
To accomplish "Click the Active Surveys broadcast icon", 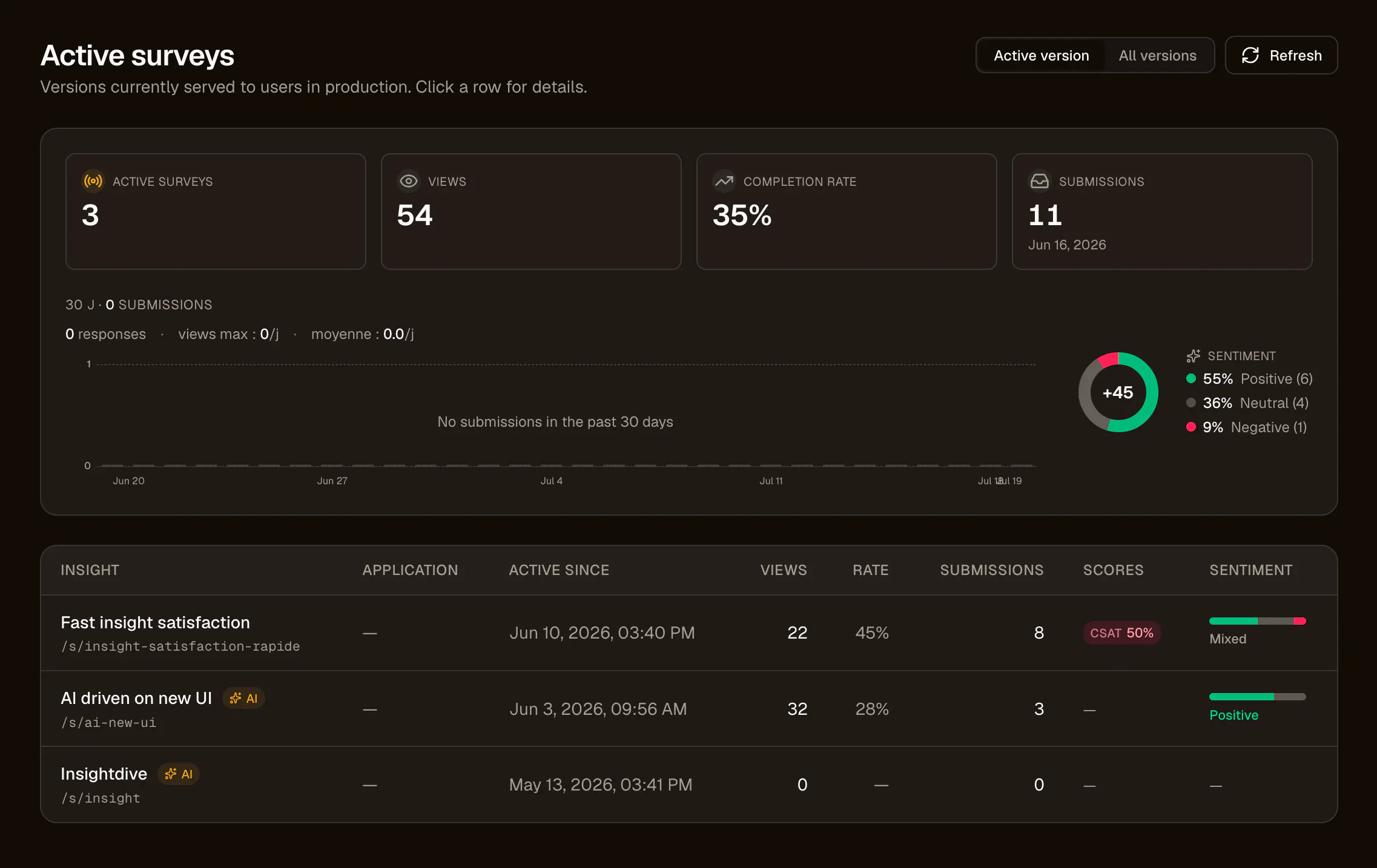I will pos(93,181).
